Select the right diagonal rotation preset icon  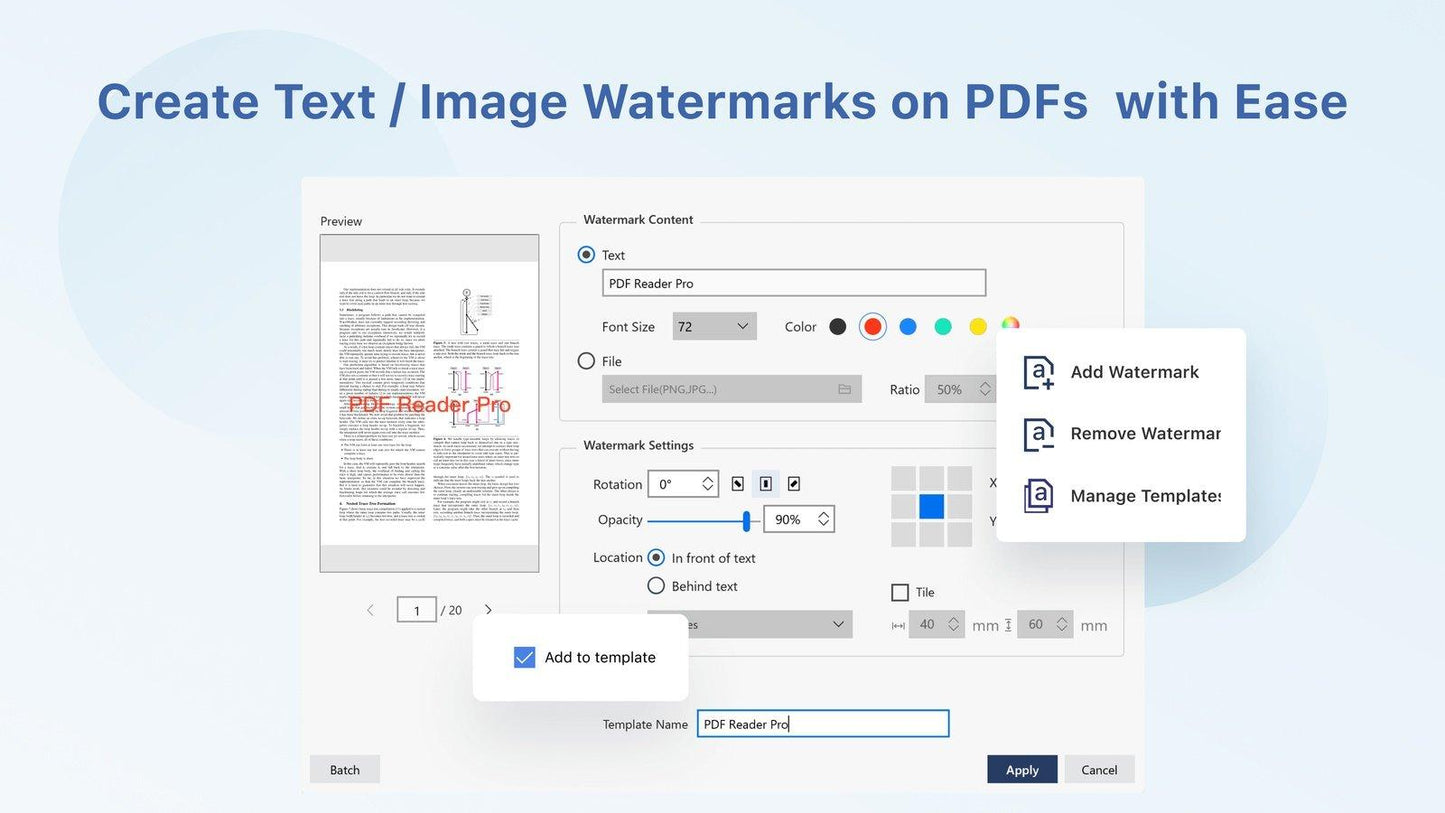(794, 483)
